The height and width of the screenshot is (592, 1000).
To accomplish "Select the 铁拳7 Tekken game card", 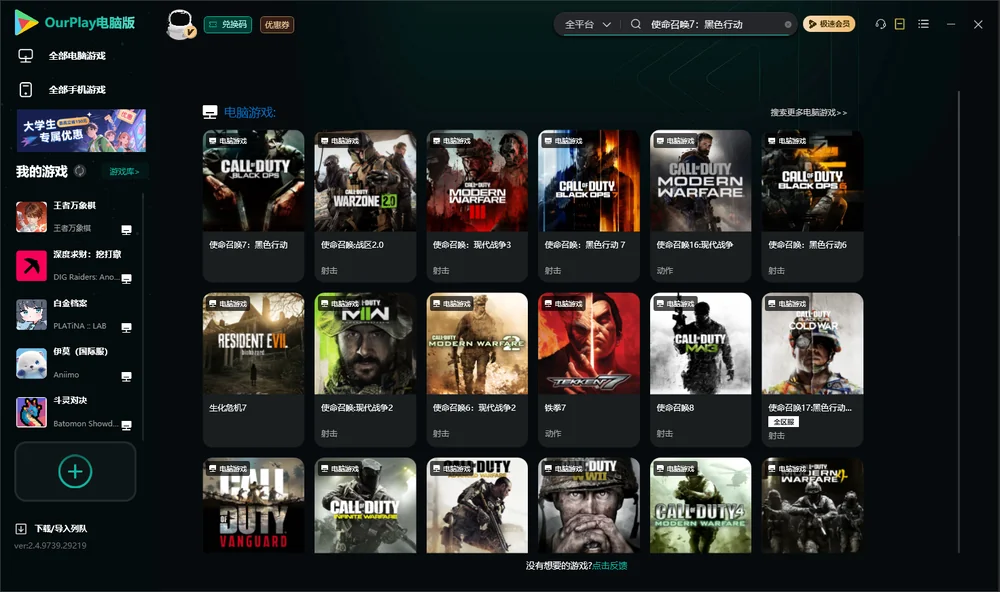I will (x=589, y=369).
